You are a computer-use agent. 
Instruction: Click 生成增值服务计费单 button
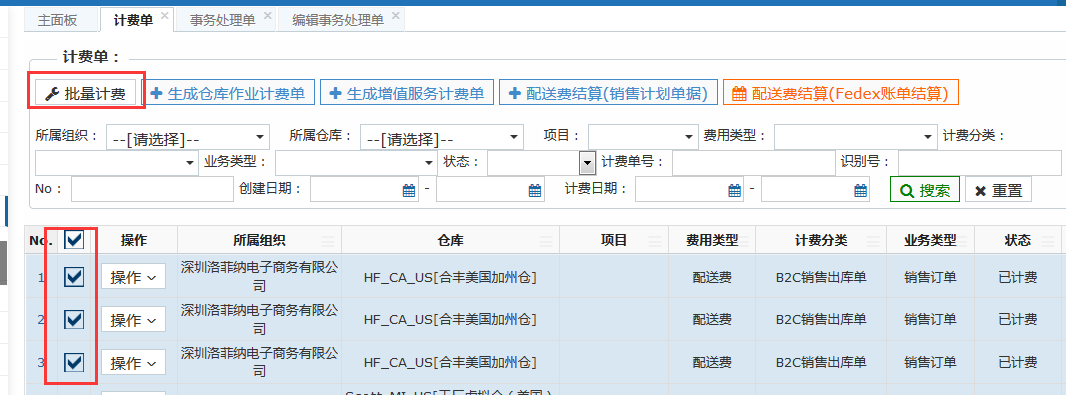coord(407,93)
